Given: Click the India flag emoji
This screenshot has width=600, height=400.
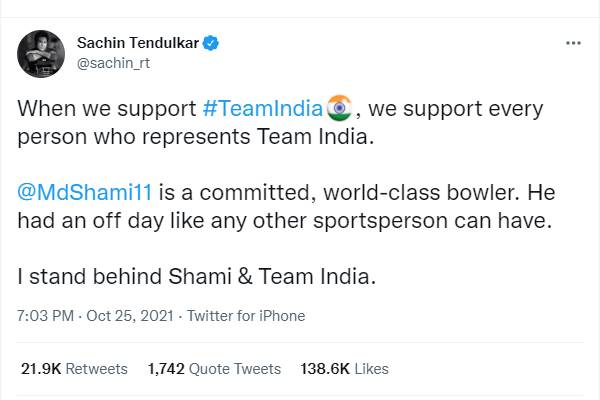Looking at the screenshot, I should 339,107.
